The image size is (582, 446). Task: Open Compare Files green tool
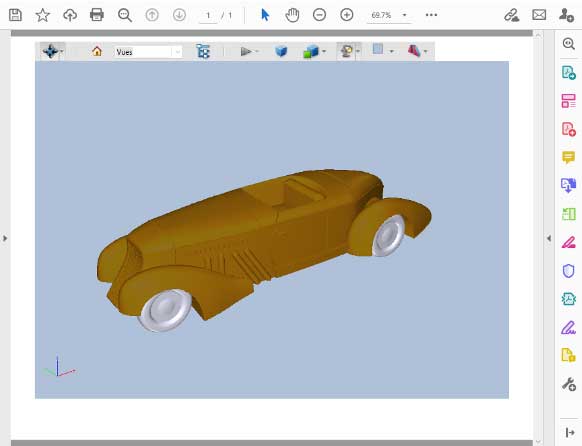point(568,214)
